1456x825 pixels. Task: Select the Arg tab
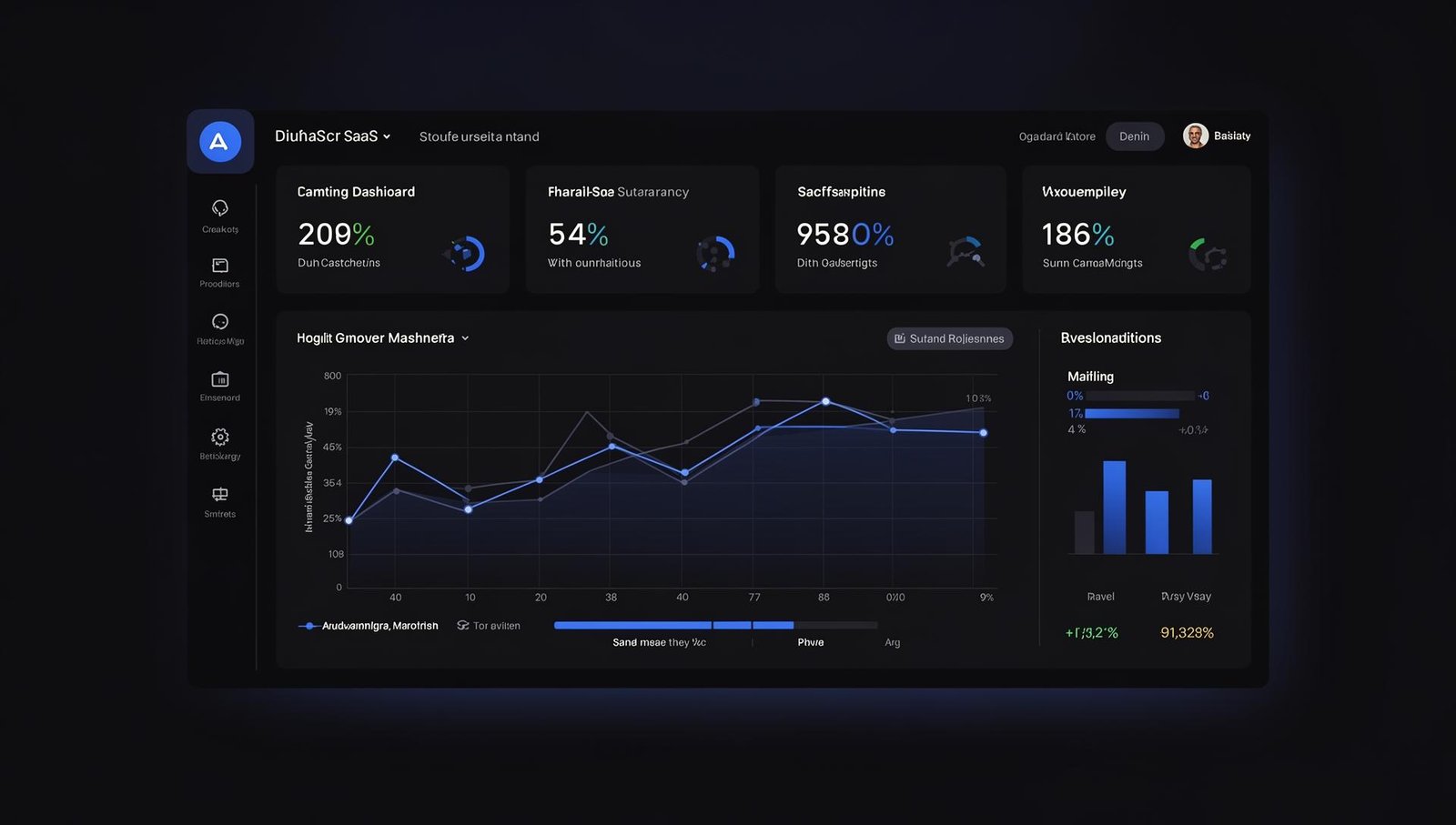[x=893, y=642]
